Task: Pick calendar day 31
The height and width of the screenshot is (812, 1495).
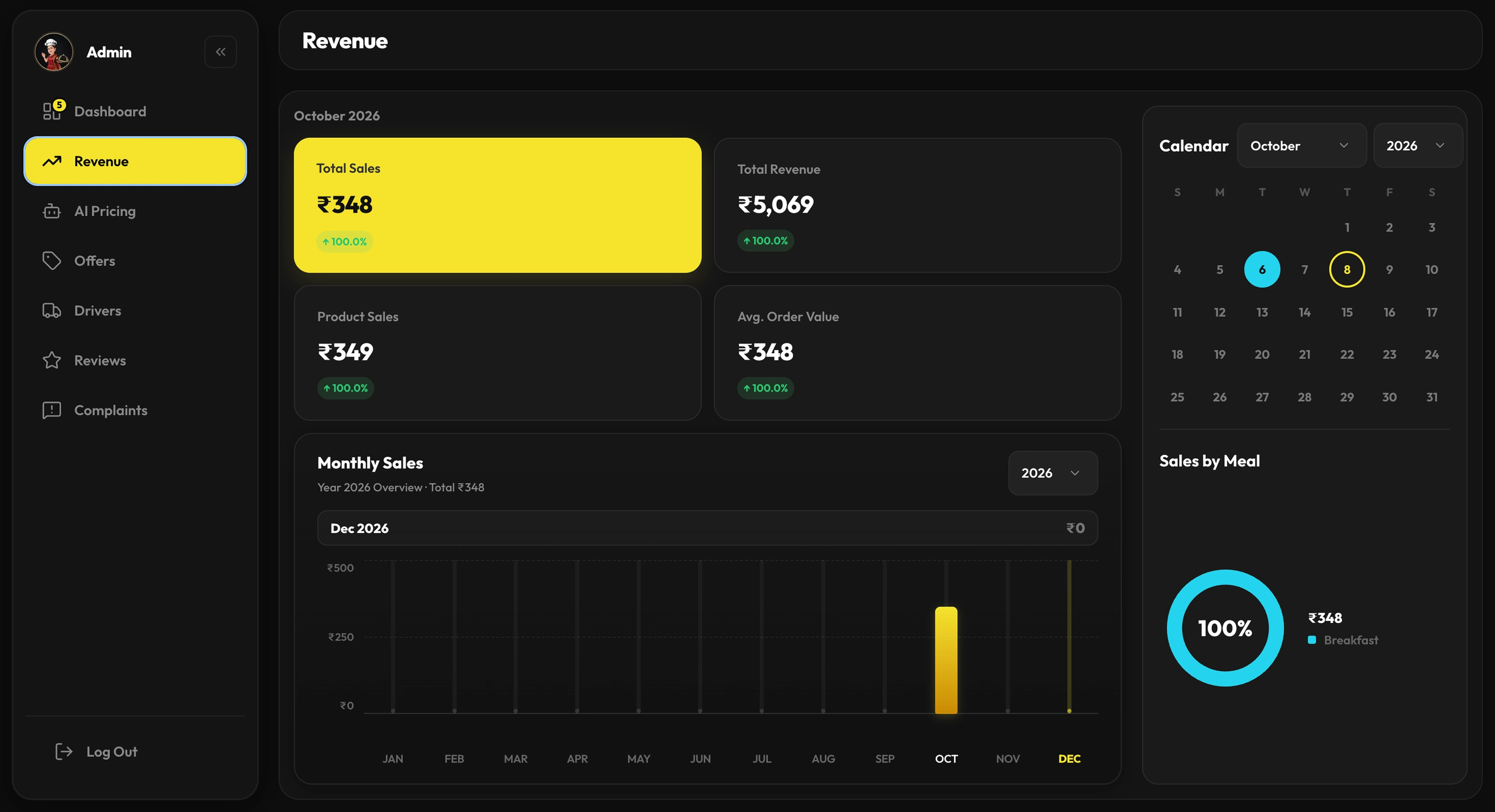Action: (1431, 397)
